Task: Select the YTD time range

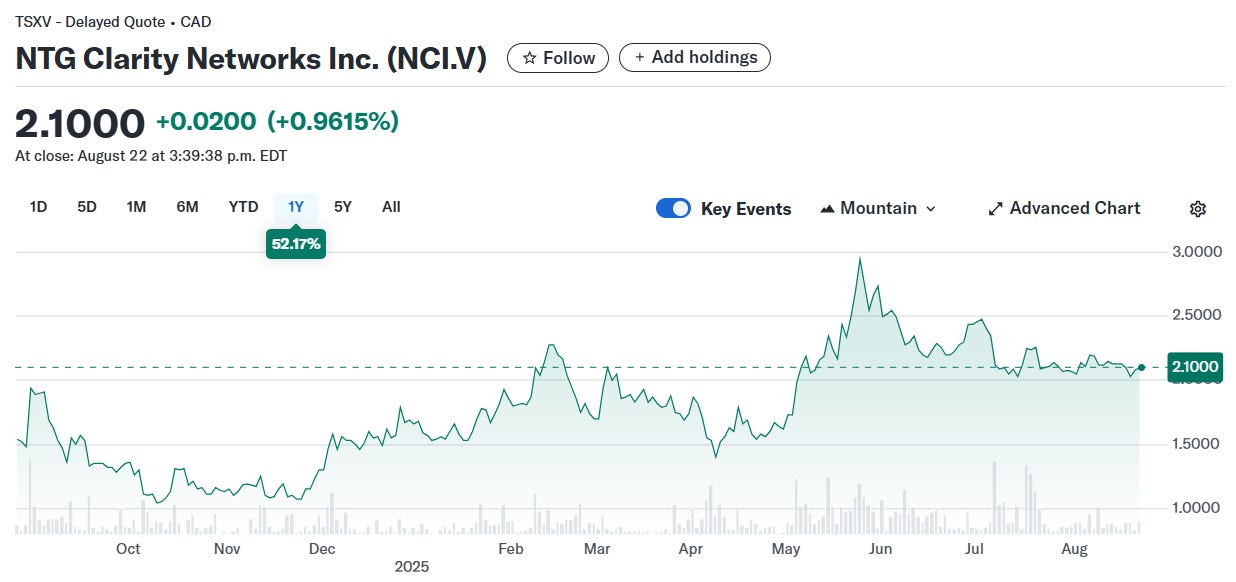Action: click(243, 207)
